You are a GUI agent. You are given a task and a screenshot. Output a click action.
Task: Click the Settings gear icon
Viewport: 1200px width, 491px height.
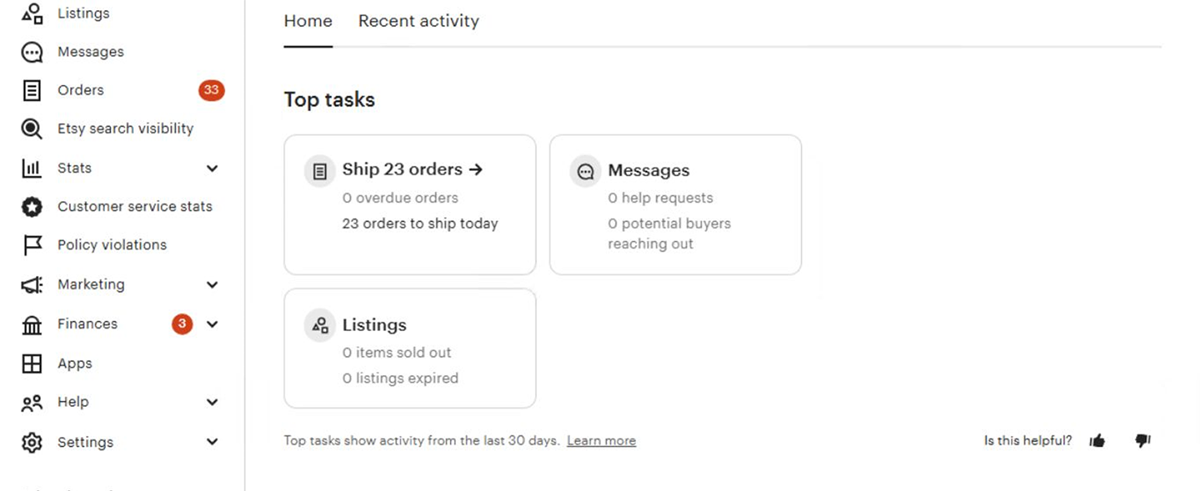tap(32, 442)
